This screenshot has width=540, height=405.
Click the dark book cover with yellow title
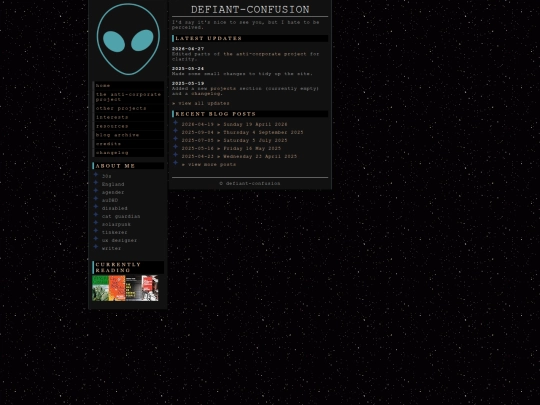pyautogui.click(x=133, y=288)
